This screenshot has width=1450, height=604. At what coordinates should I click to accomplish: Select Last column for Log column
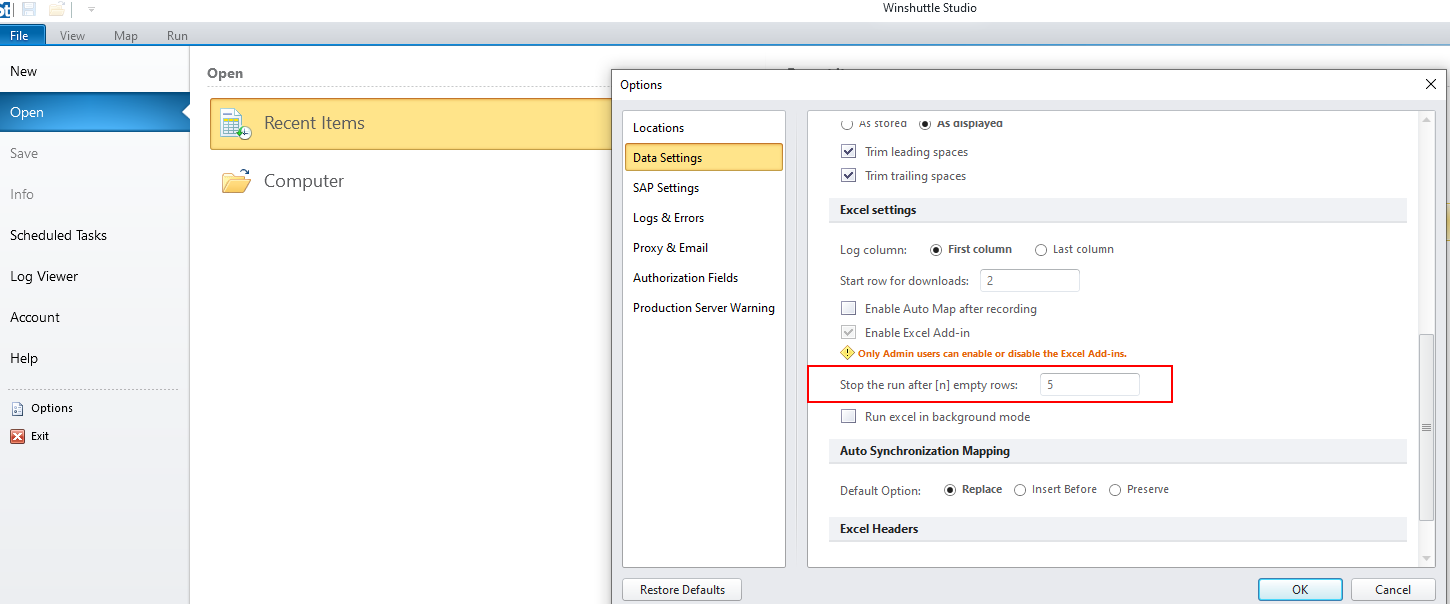(1041, 250)
